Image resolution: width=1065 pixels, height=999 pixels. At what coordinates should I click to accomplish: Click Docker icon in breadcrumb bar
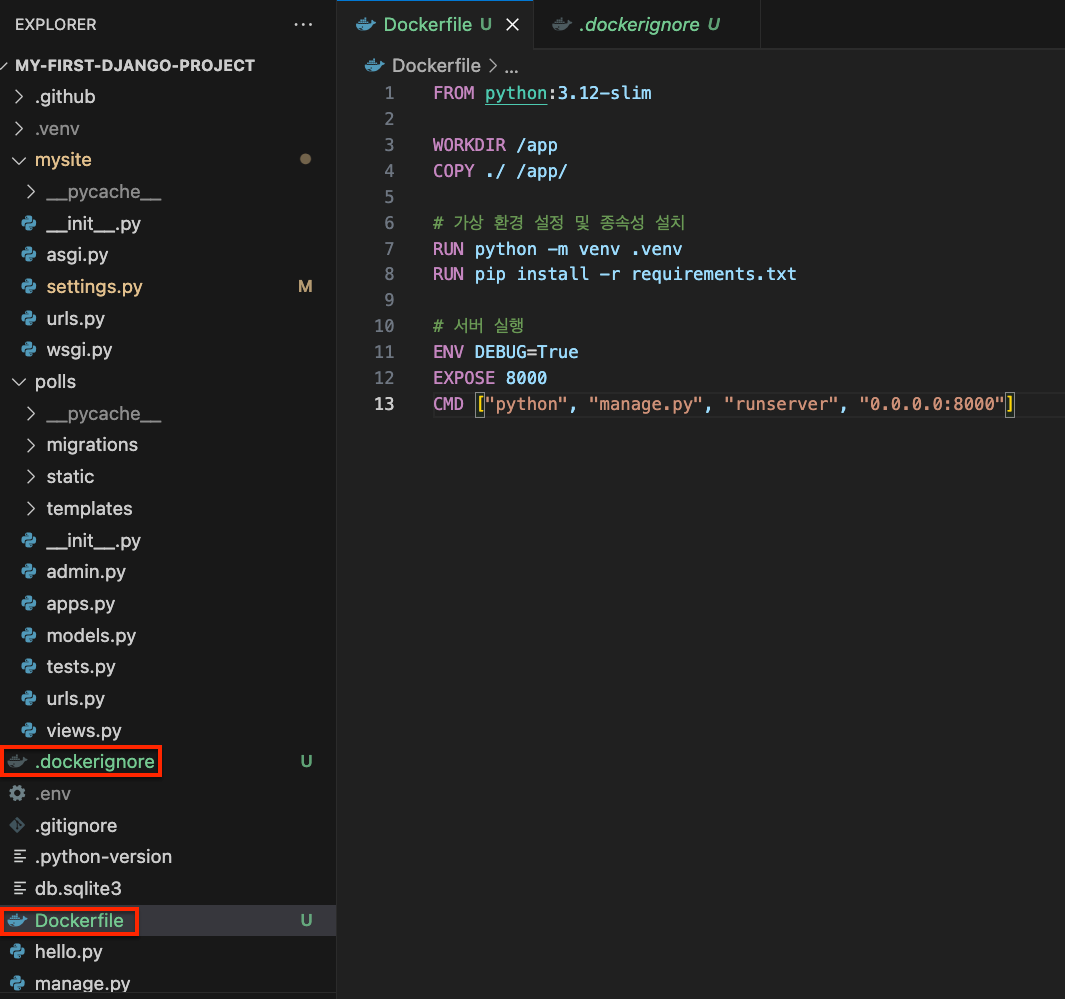tap(374, 65)
